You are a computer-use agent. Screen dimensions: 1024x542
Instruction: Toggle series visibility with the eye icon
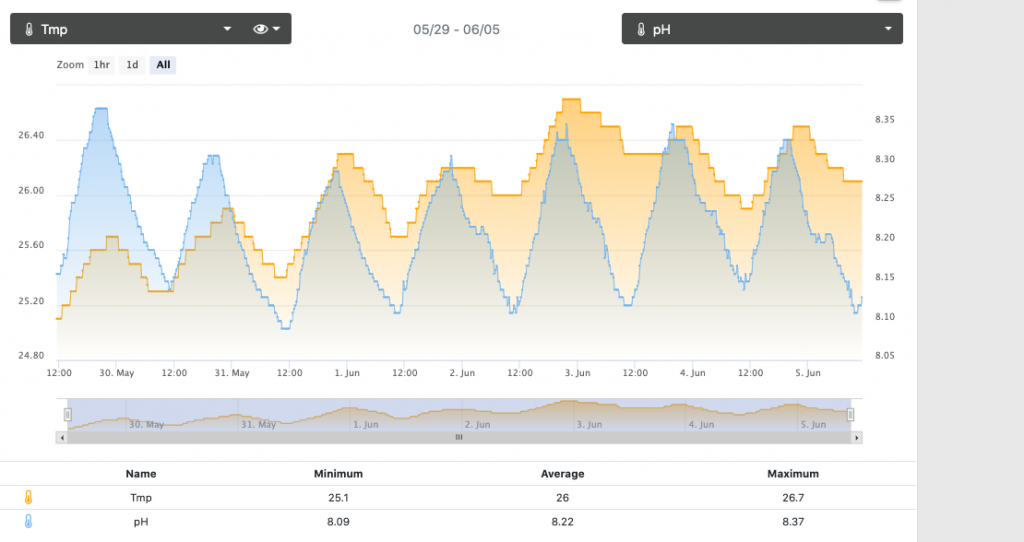261,29
